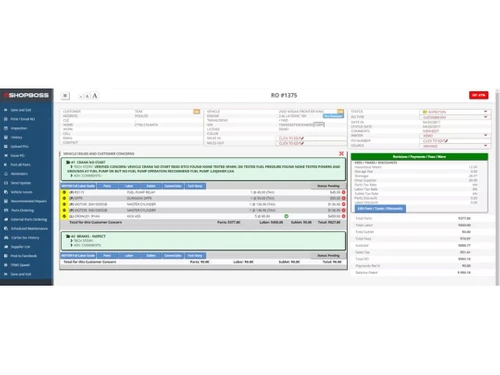The image size is (500, 375).
Task: Open Scheduled Maintenance in sidebar
Action: [x=29, y=229]
